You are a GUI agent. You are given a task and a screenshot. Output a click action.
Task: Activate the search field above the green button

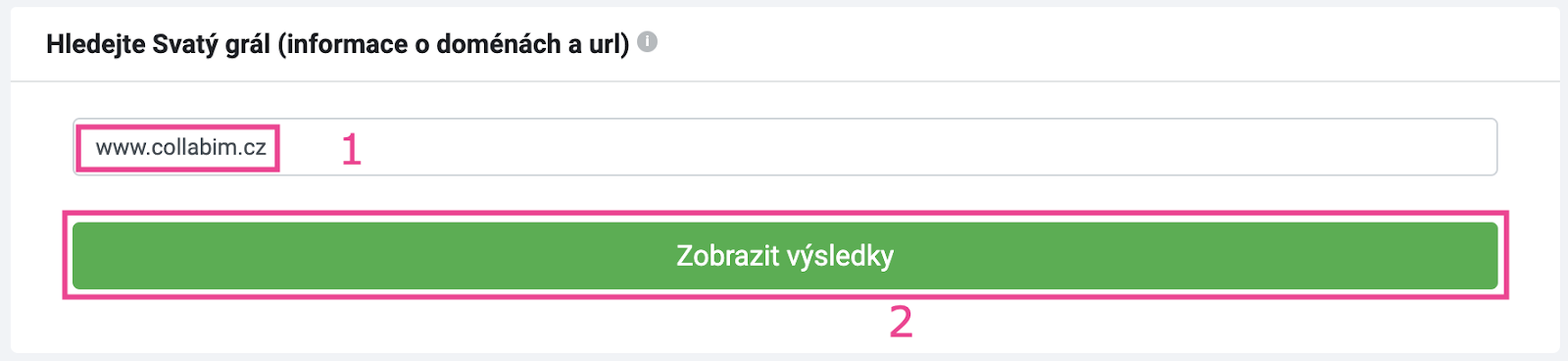click(785, 147)
